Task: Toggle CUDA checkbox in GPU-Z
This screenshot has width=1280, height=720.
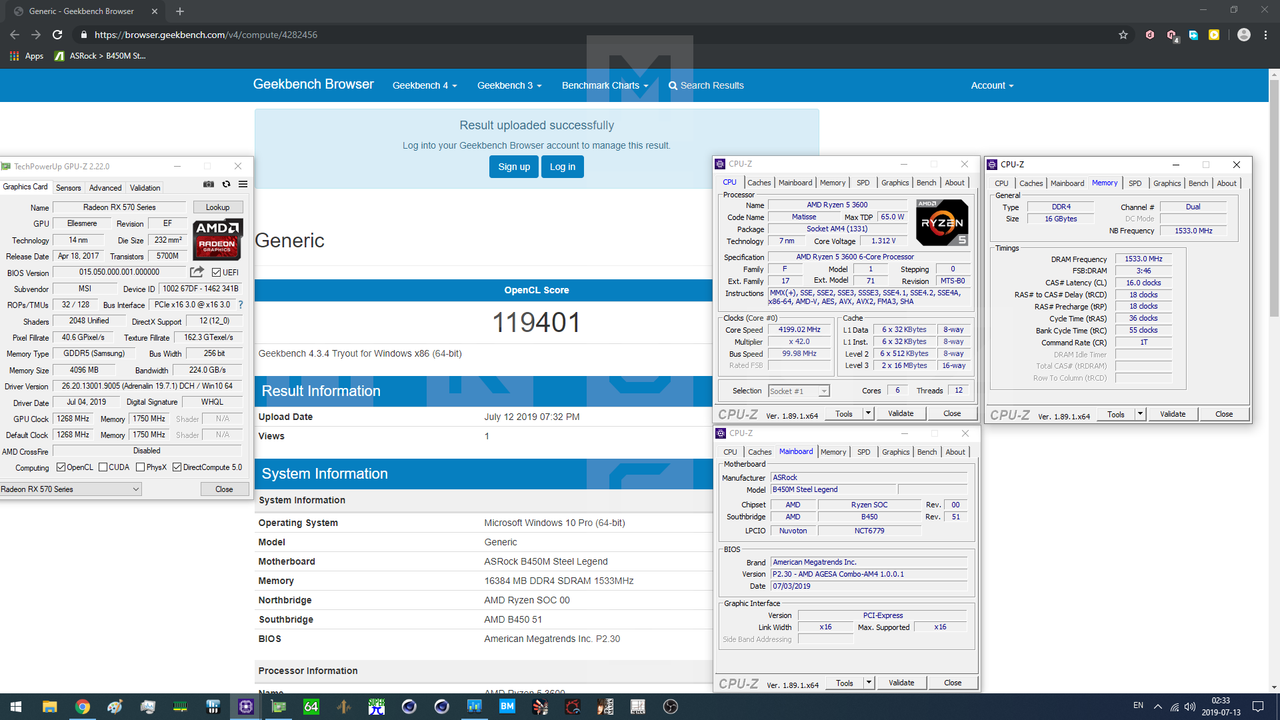Action: tap(103, 467)
